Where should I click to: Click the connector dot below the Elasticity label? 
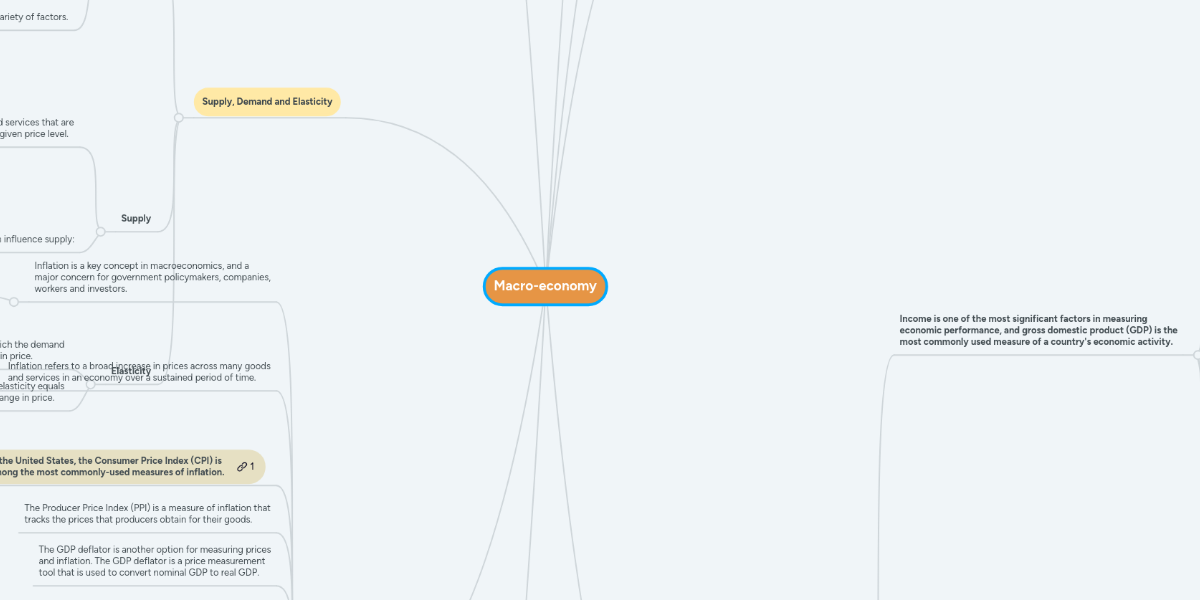tap(89, 385)
